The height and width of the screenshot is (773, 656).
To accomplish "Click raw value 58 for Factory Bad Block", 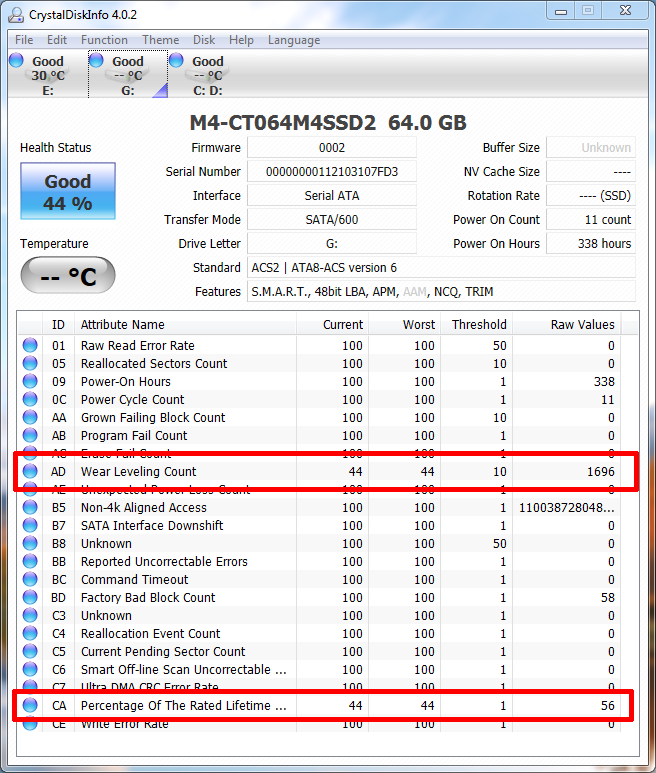I will [x=608, y=597].
